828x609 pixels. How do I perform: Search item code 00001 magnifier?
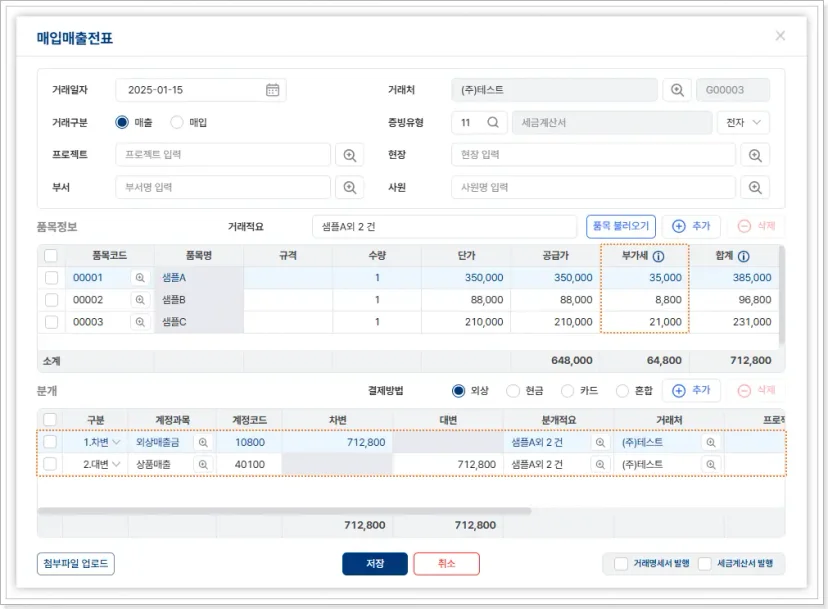[140, 278]
